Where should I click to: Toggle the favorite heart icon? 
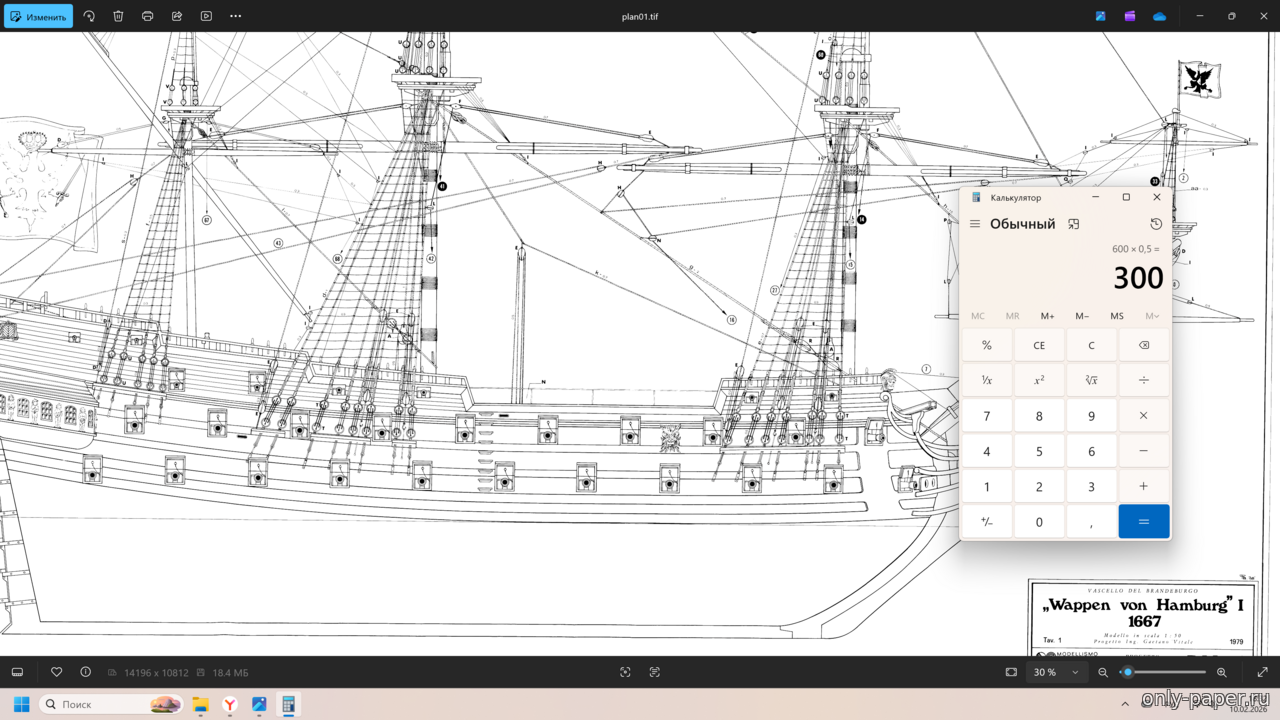(57, 672)
